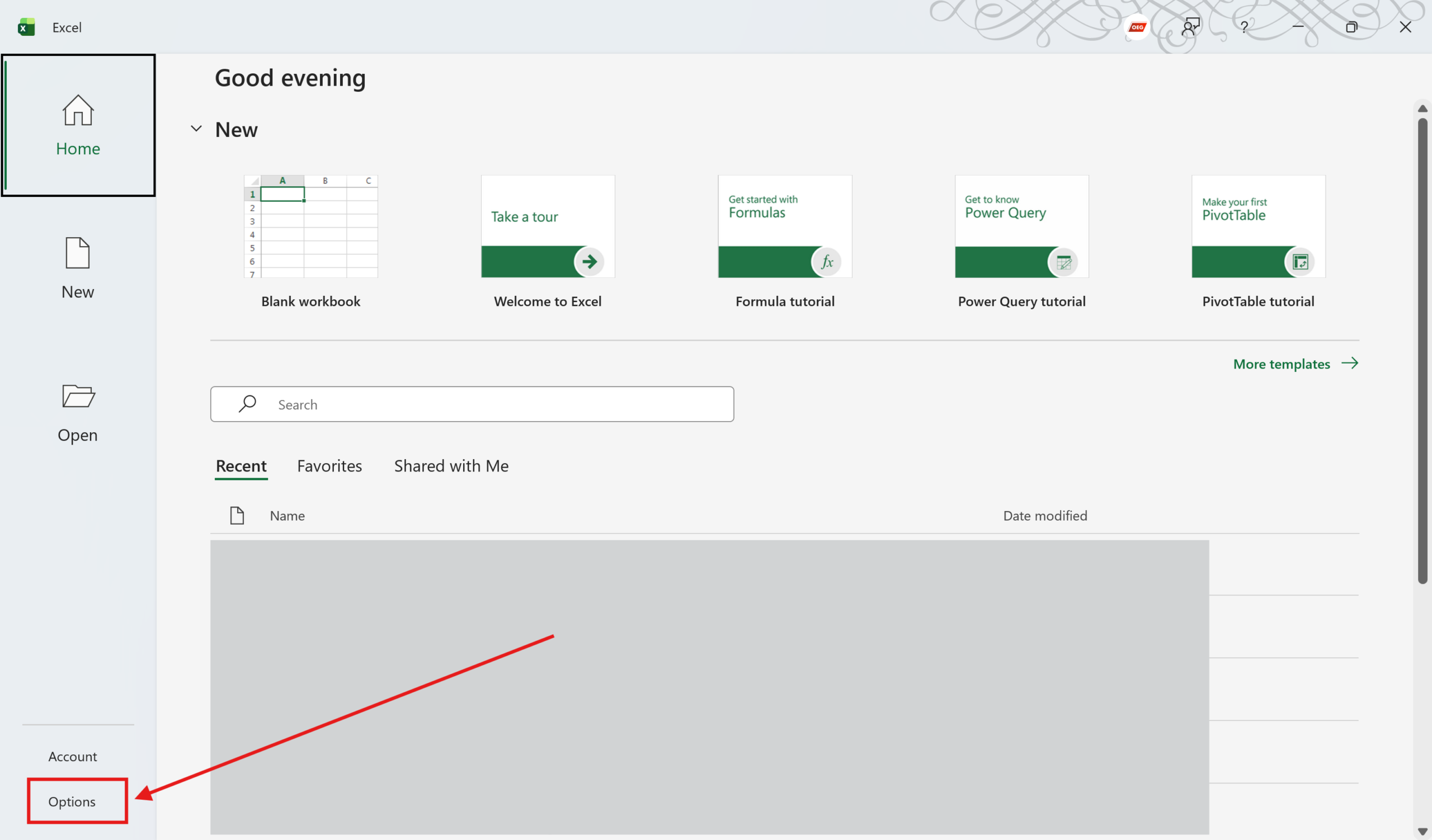
Task: Select New in the left sidebar
Action: coord(78,268)
